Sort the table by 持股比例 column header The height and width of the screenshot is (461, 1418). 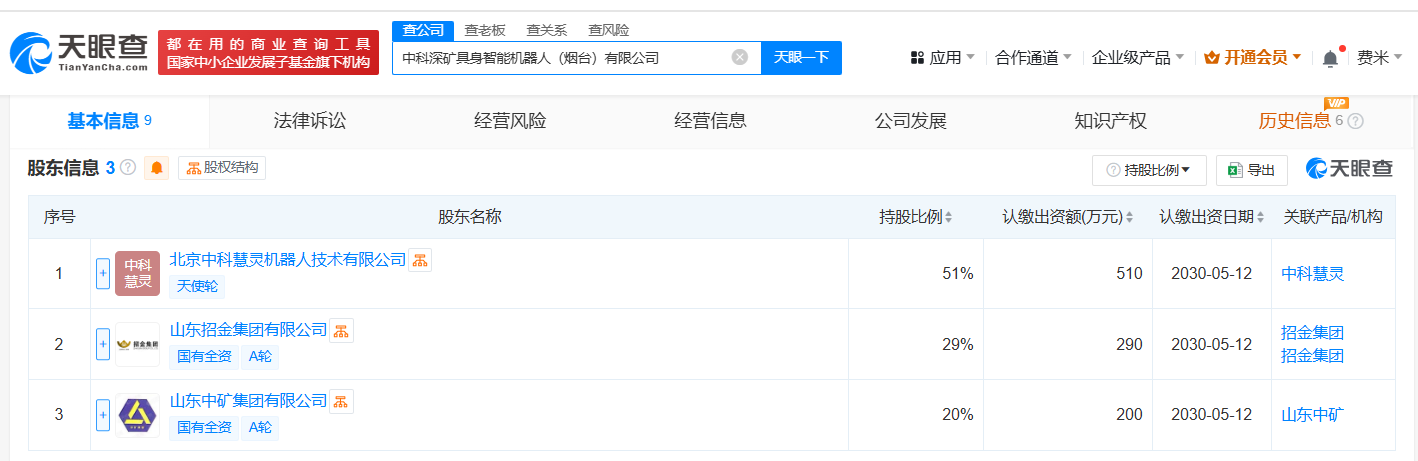(x=915, y=217)
